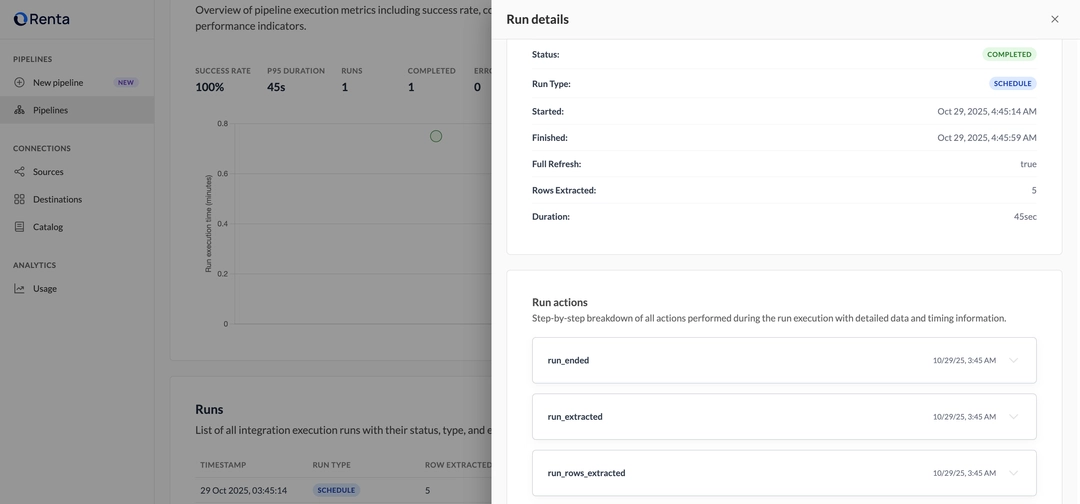
Task: Click the New pipeline plus icon
Action: point(19,82)
